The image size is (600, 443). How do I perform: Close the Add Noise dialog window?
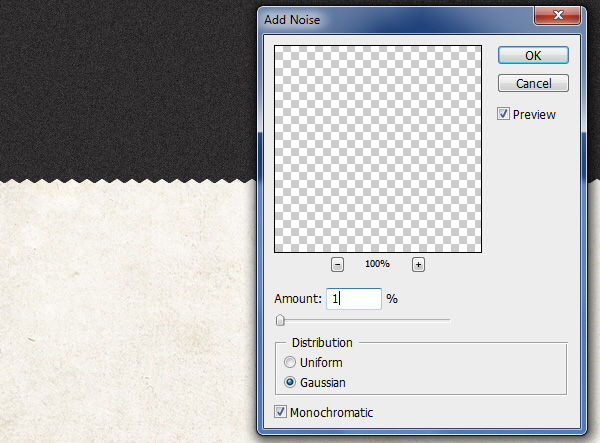(x=558, y=16)
